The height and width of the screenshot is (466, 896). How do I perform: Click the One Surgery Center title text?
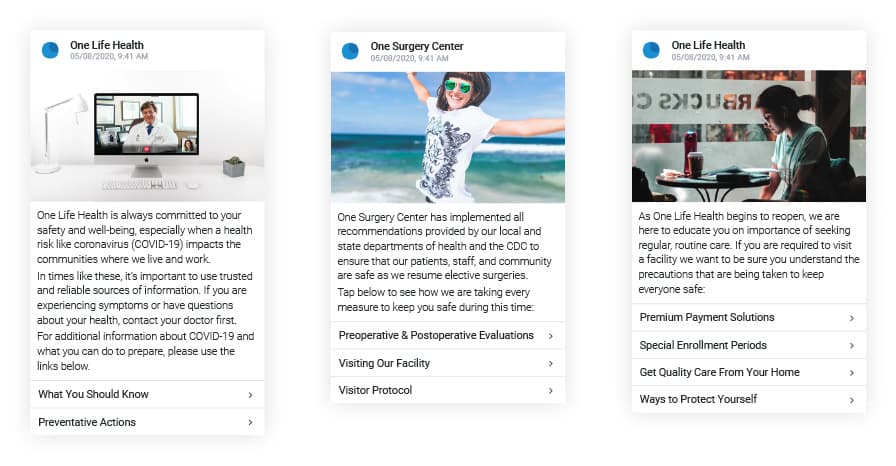[x=417, y=46]
